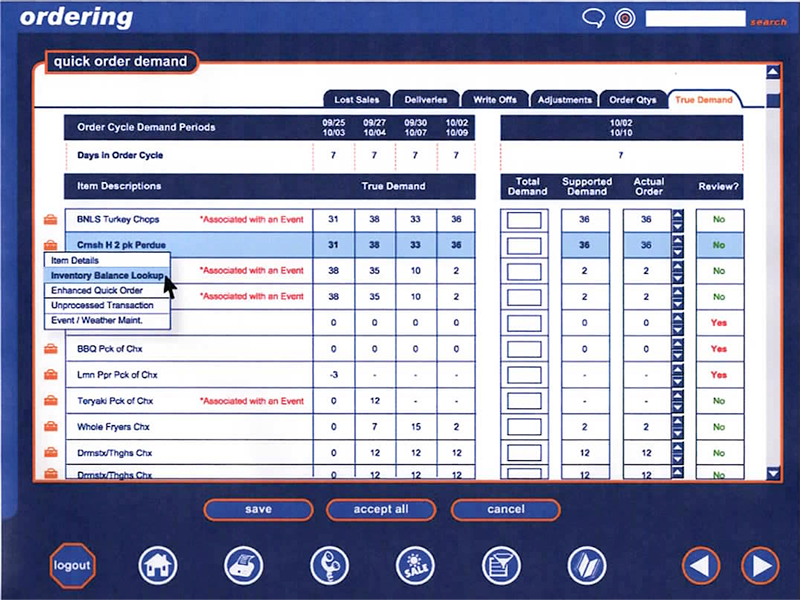Image resolution: width=800 pixels, height=601 pixels.
Task: Adjust Actual Order stepper for Whole Fryers Chx
Action: tap(678, 428)
